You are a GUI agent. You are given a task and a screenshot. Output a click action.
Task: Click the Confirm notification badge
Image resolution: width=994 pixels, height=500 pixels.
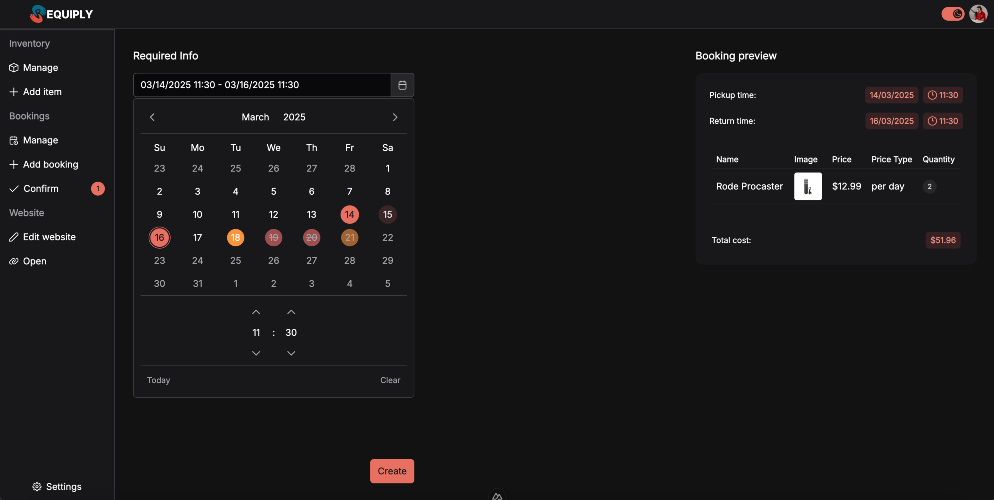(x=98, y=189)
